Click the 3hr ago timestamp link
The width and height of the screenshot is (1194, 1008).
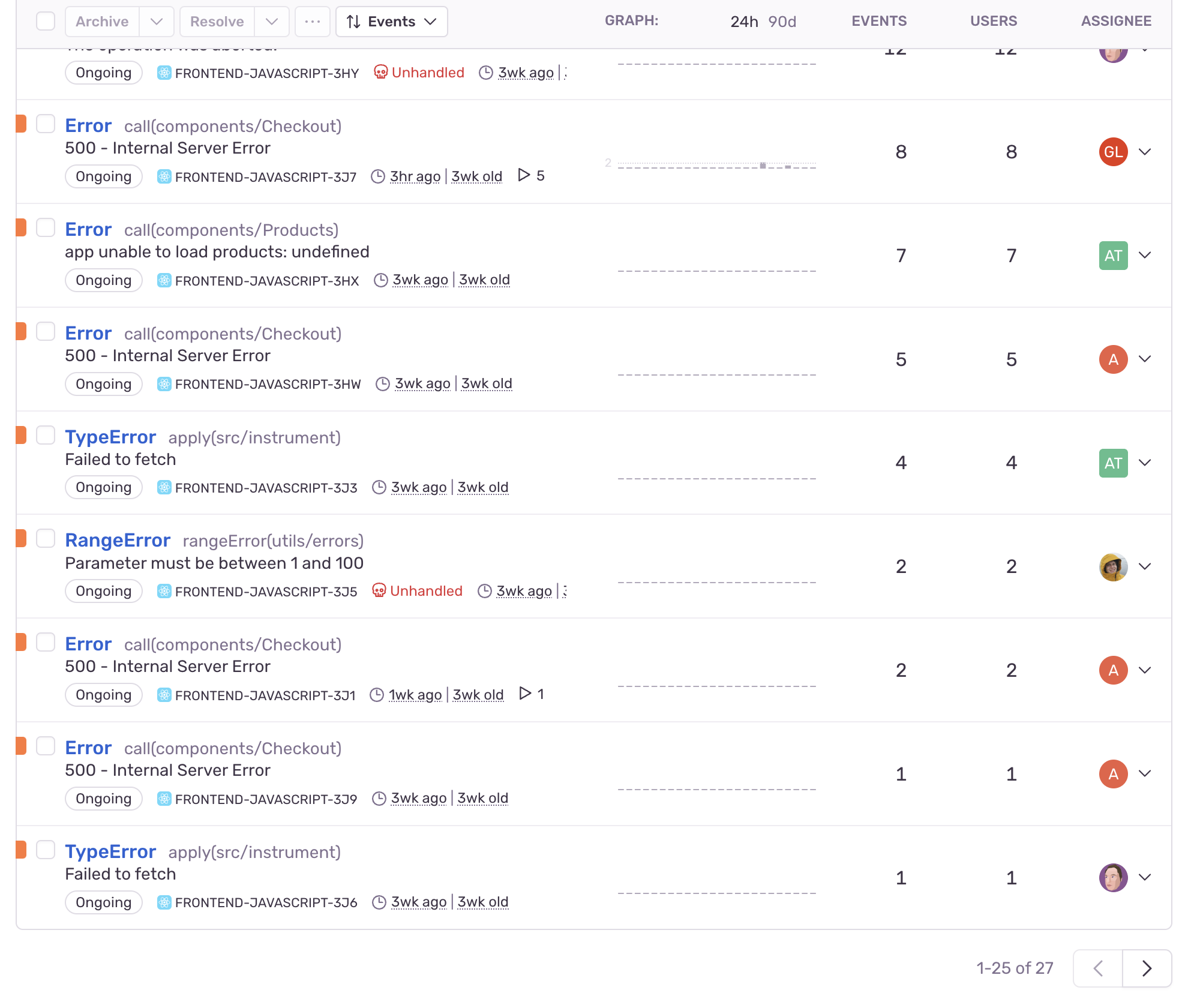point(415,176)
